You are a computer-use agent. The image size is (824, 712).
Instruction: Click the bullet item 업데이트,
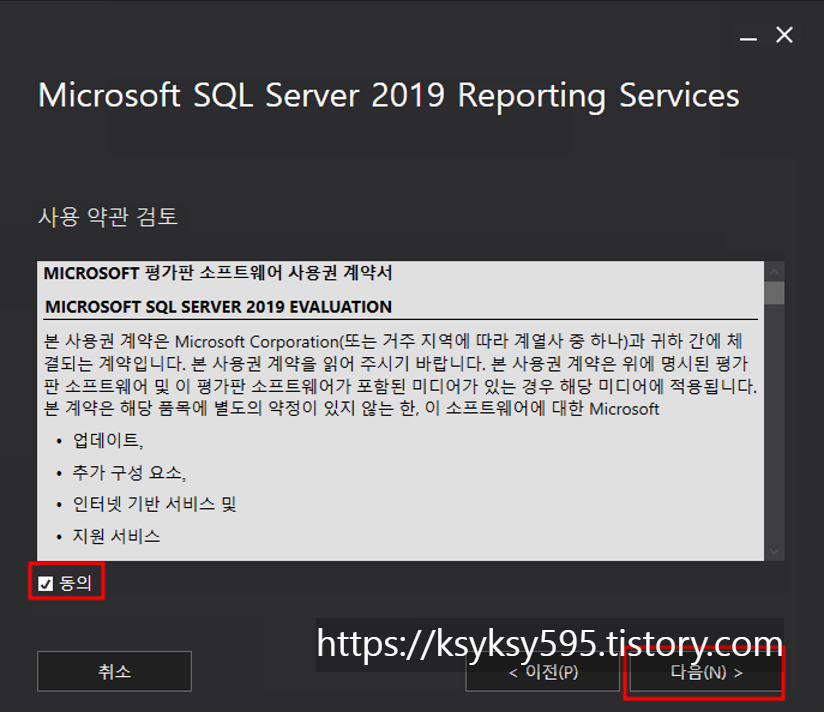pyautogui.click(x=108, y=440)
